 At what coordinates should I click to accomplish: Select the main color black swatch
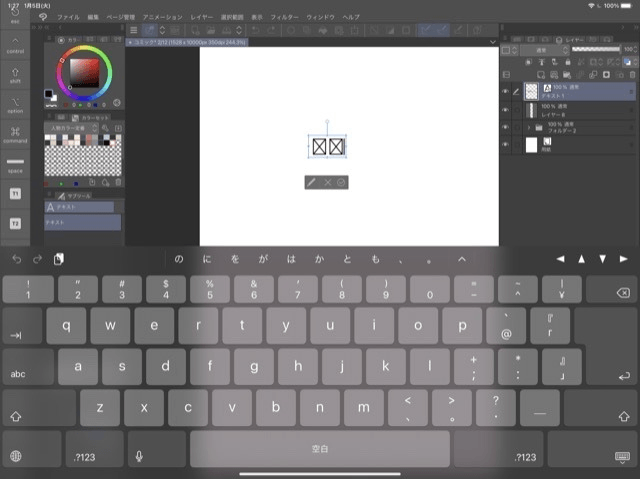click(49, 94)
